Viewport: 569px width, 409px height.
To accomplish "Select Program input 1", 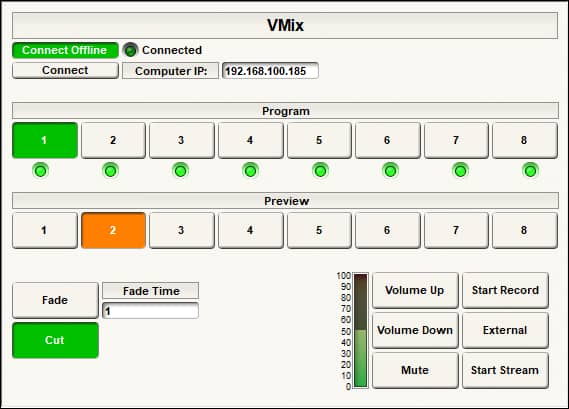I will [45, 140].
